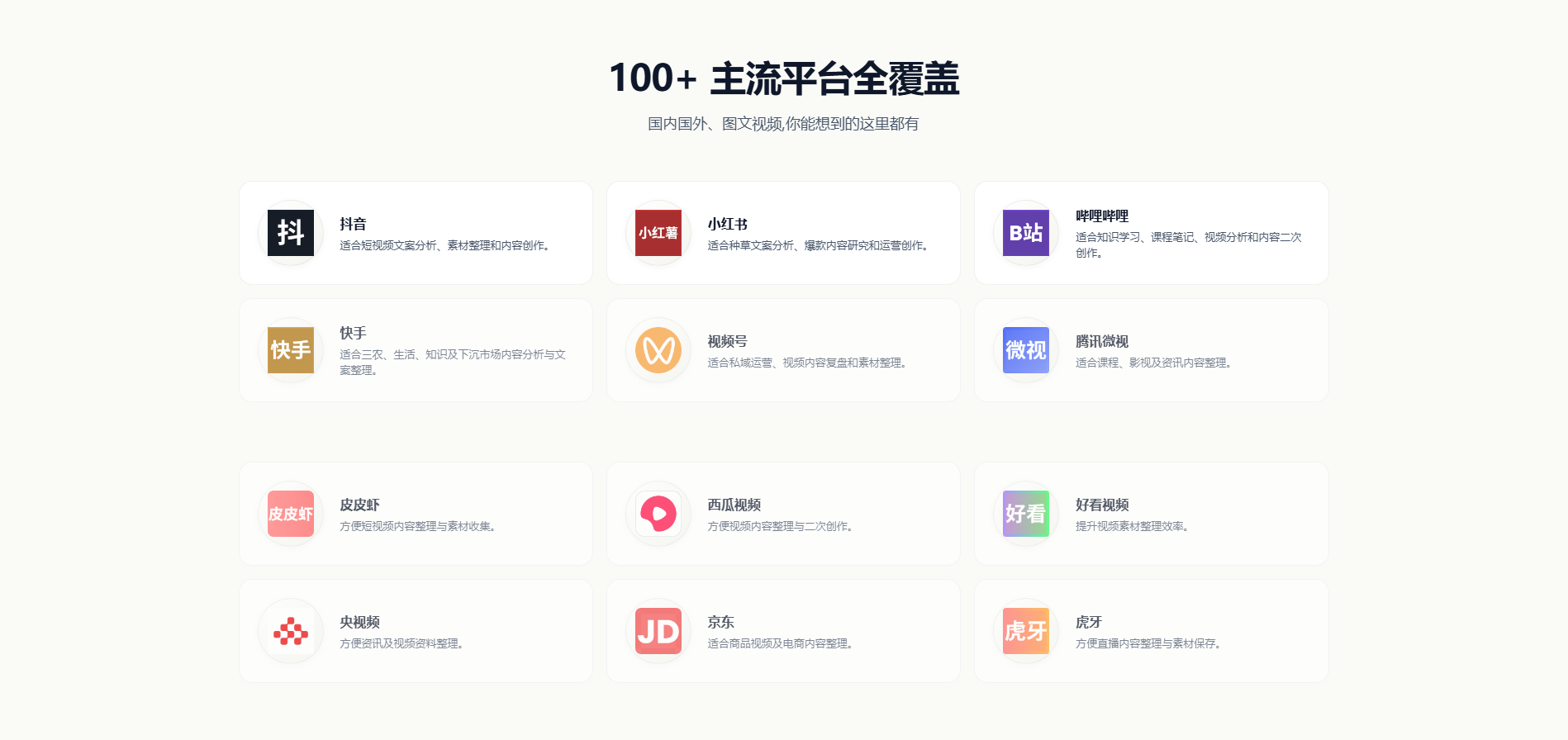Open the 抖音 card title
Screen dimensions: 1568x740
tap(353, 224)
